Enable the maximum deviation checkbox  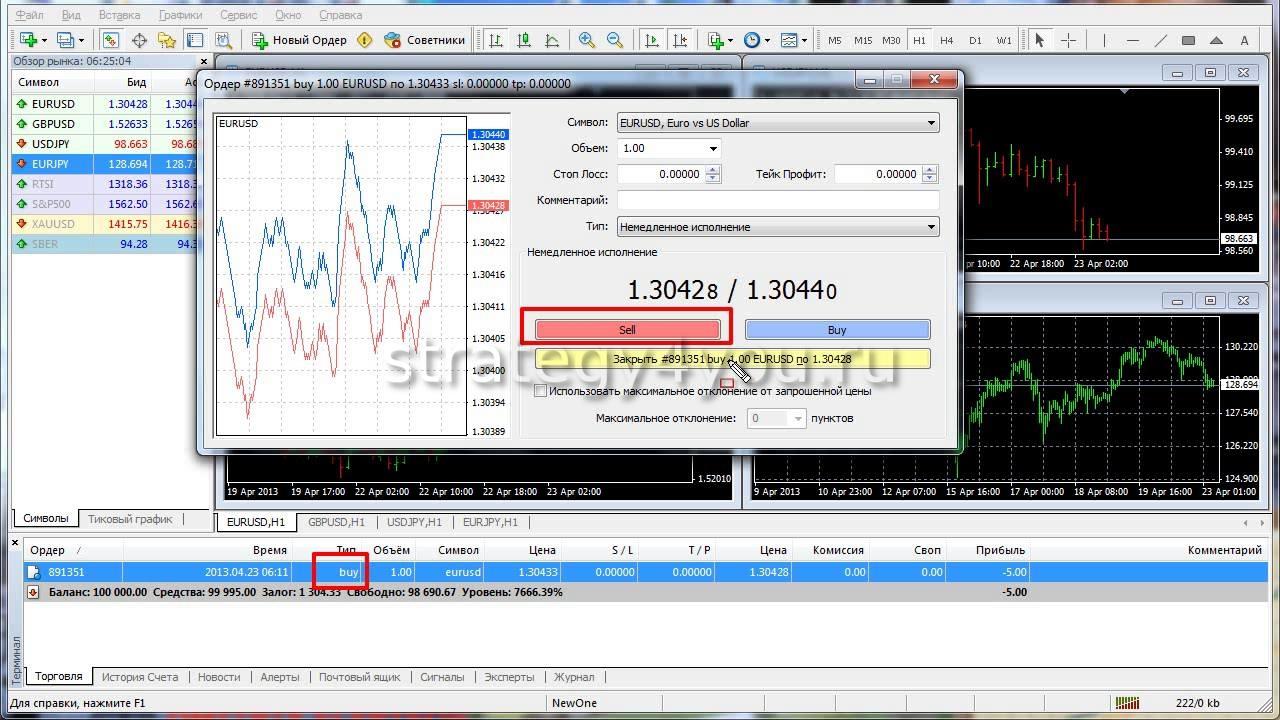pyautogui.click(x=541, y=391)
